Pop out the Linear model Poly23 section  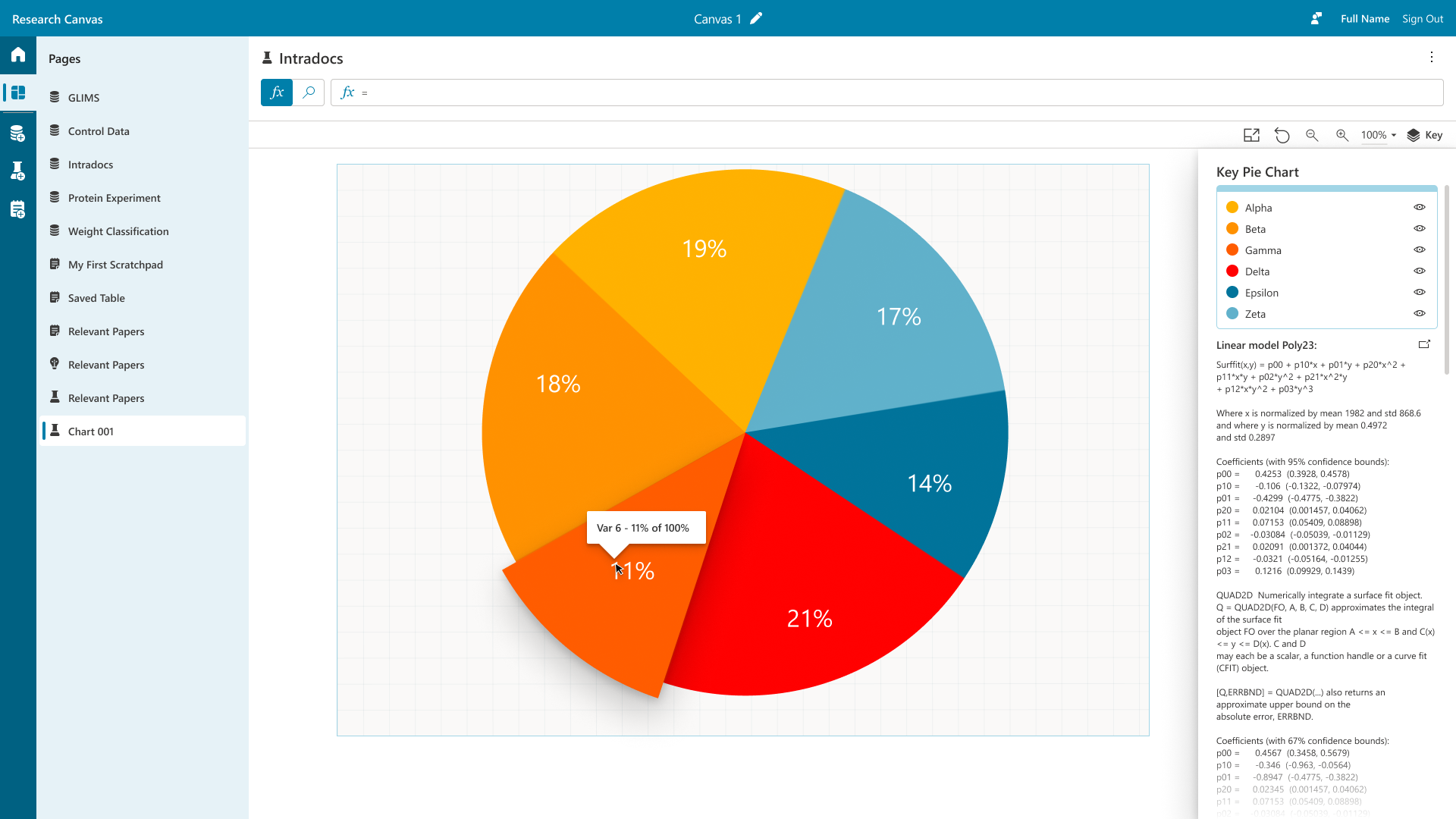point(1424,344)
